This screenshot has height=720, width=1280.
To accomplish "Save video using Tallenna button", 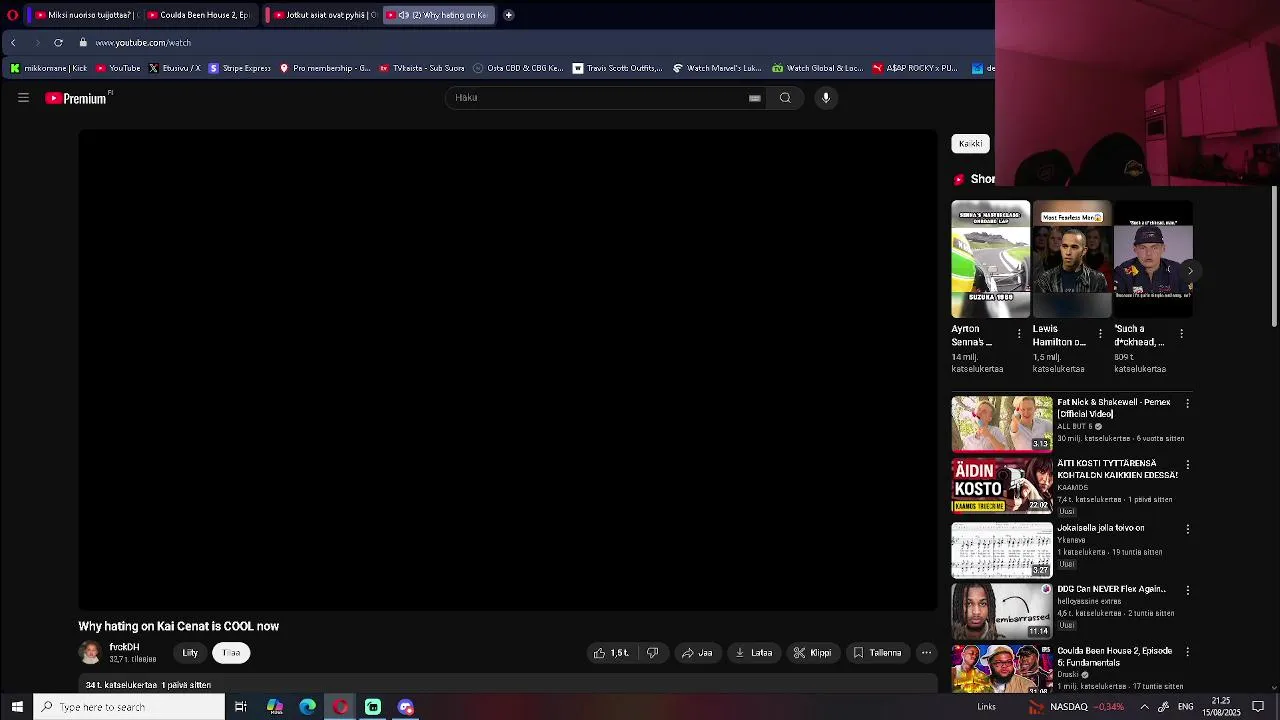I will (877, 653).
